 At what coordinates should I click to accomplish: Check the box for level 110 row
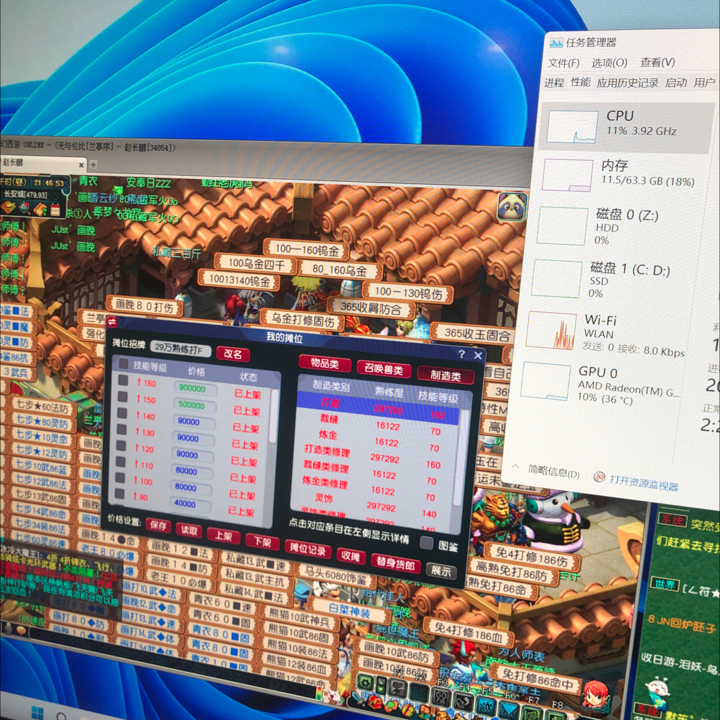pos(120,461)
